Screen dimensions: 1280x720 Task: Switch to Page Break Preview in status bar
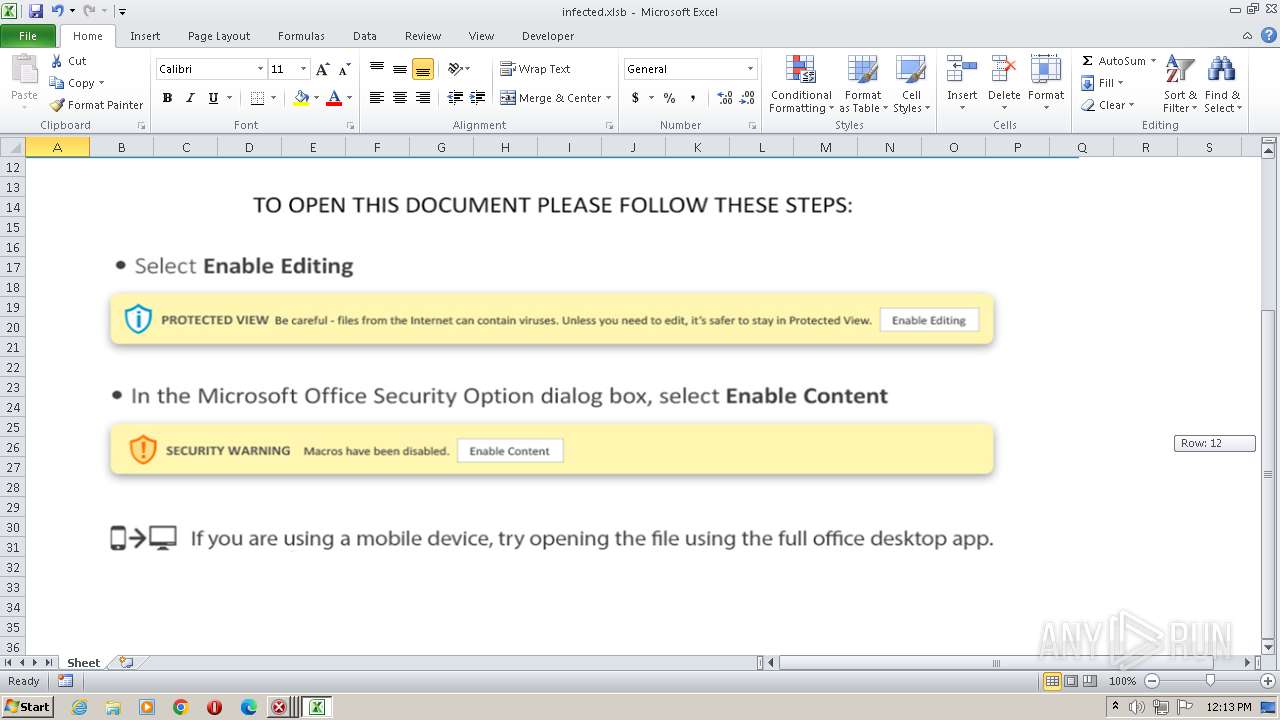(1090, 681)
